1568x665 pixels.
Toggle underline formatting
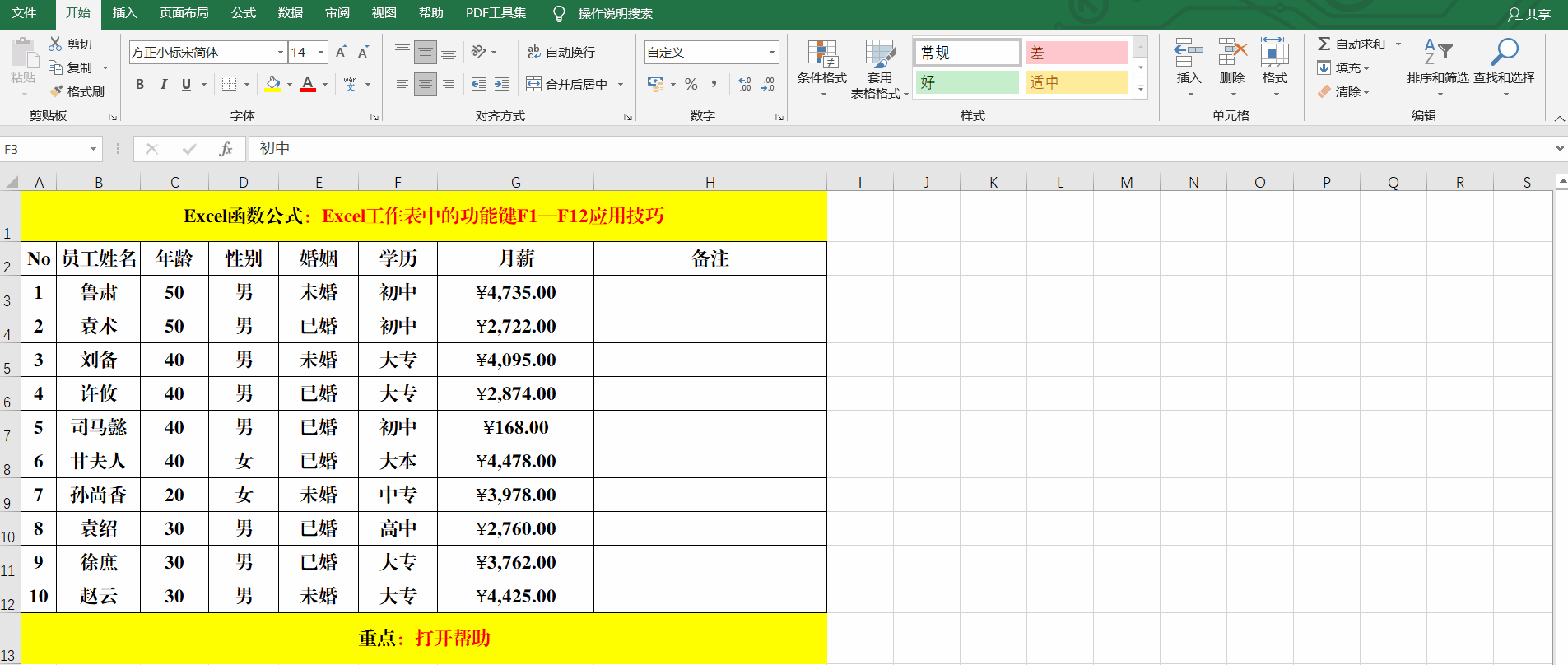186,84
